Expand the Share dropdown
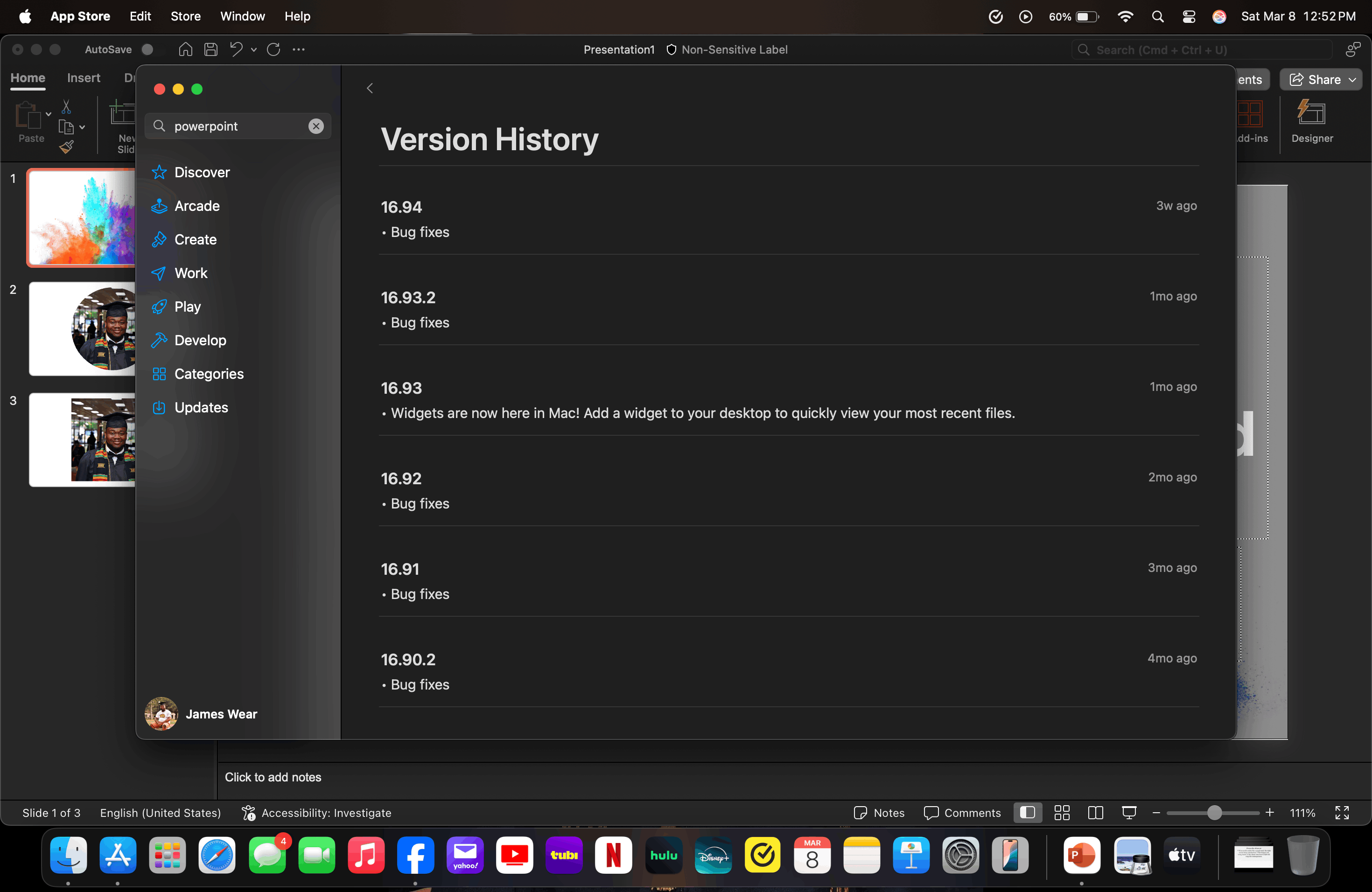 tap(1352, 79)
